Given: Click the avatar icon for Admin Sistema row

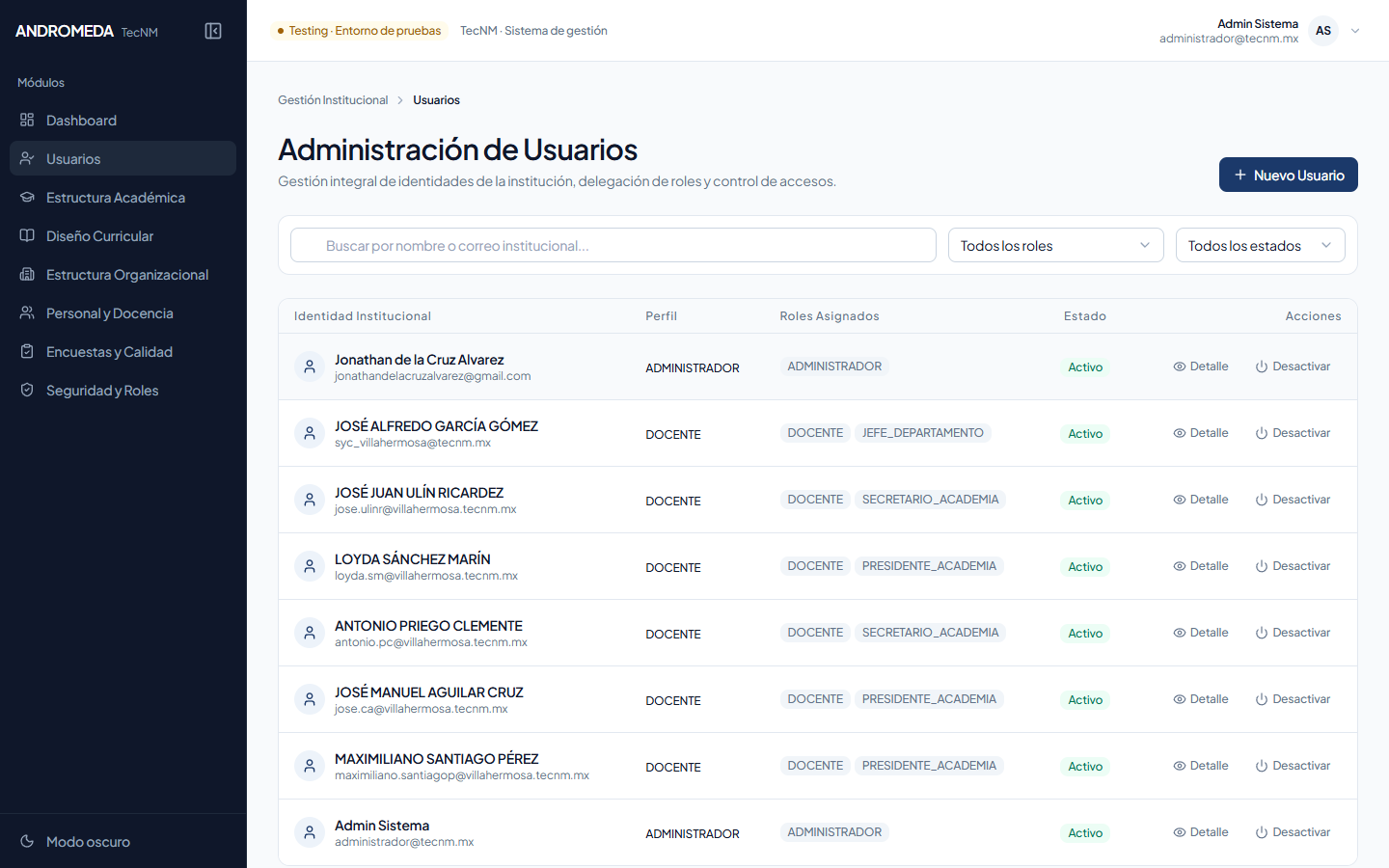Looking at the screenshot, I should (x=310, y=832).
